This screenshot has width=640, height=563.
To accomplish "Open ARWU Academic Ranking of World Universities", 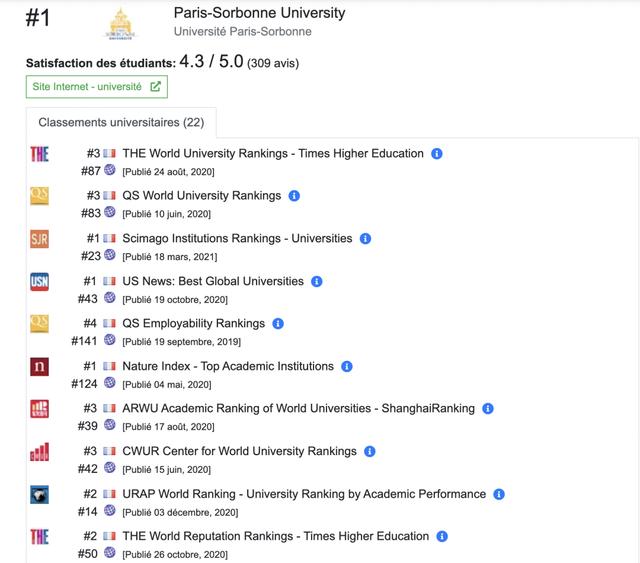I will tap(298, 408).
